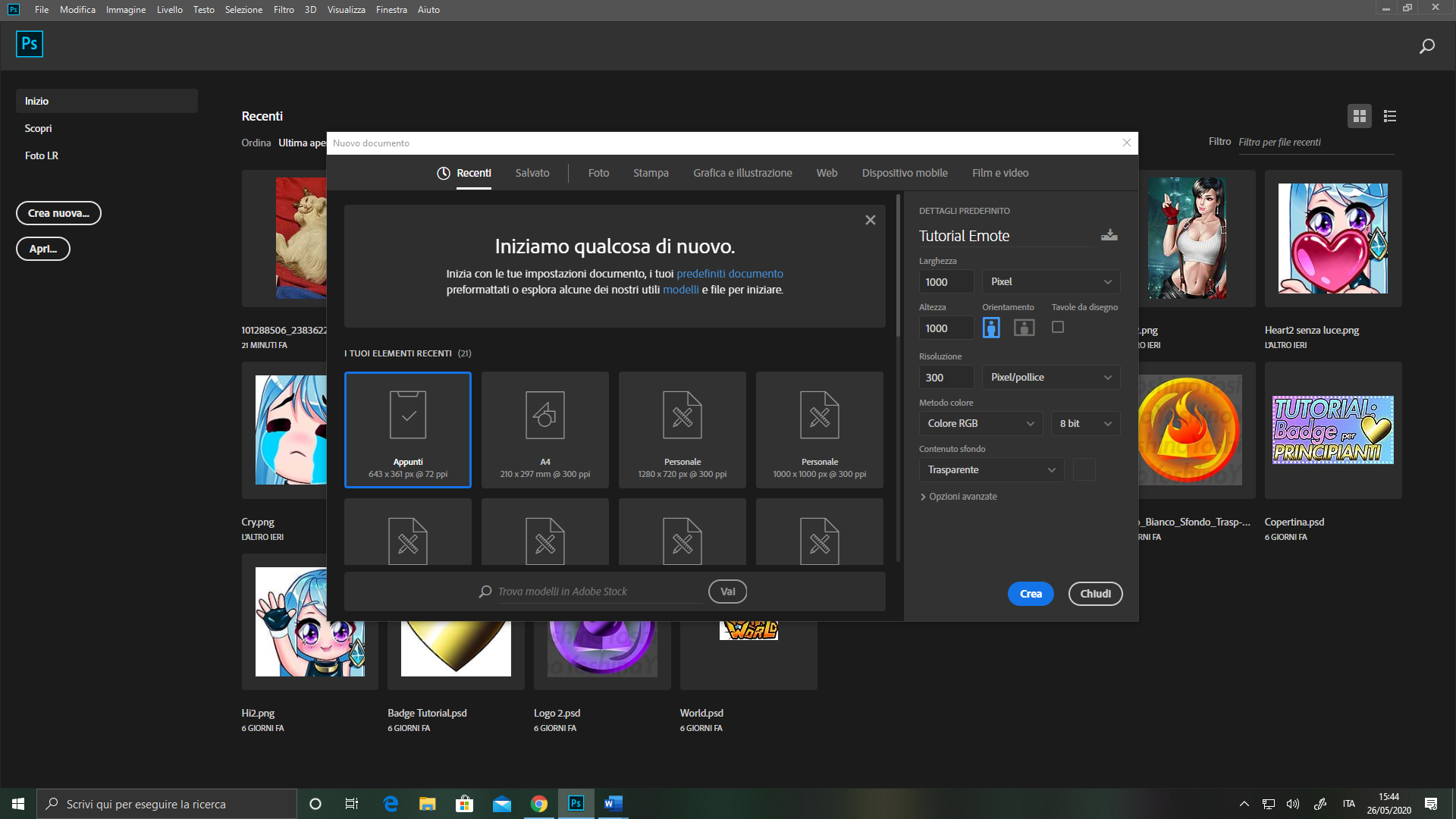Follow the modelli link
Image resolution: width=1456 pixels, height=819 pixels.
coord(681,290)
